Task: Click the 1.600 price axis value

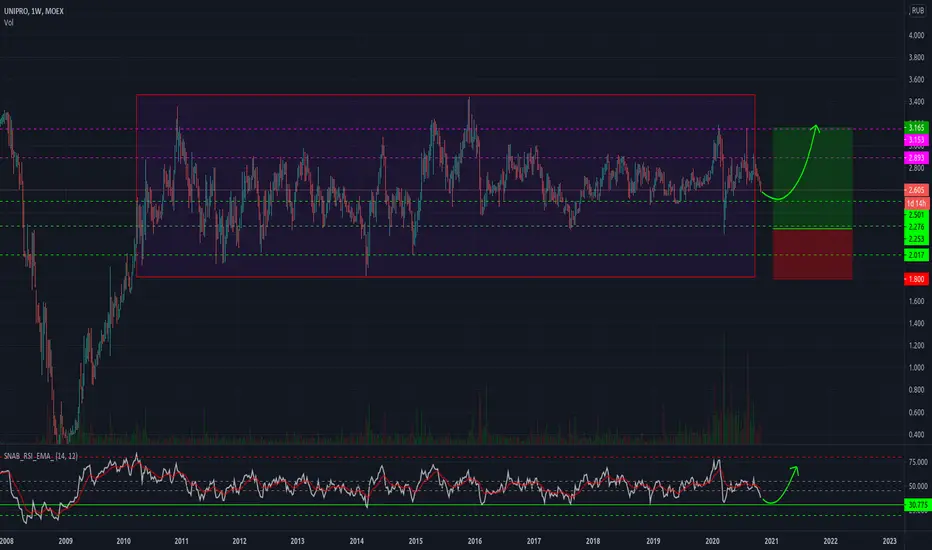Action: click(x=916, y=301)
